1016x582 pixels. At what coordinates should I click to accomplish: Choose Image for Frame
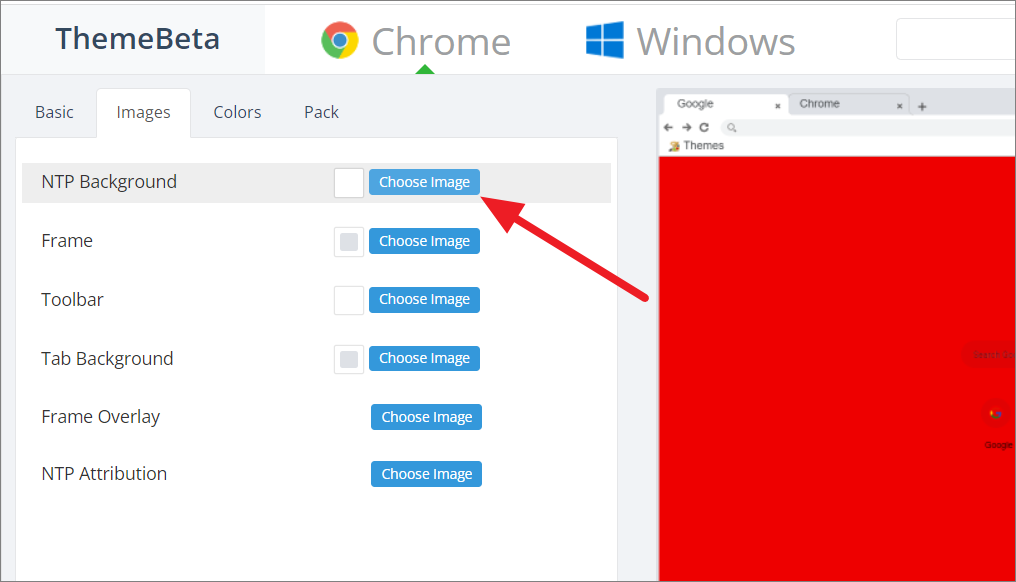coord(424,241)
